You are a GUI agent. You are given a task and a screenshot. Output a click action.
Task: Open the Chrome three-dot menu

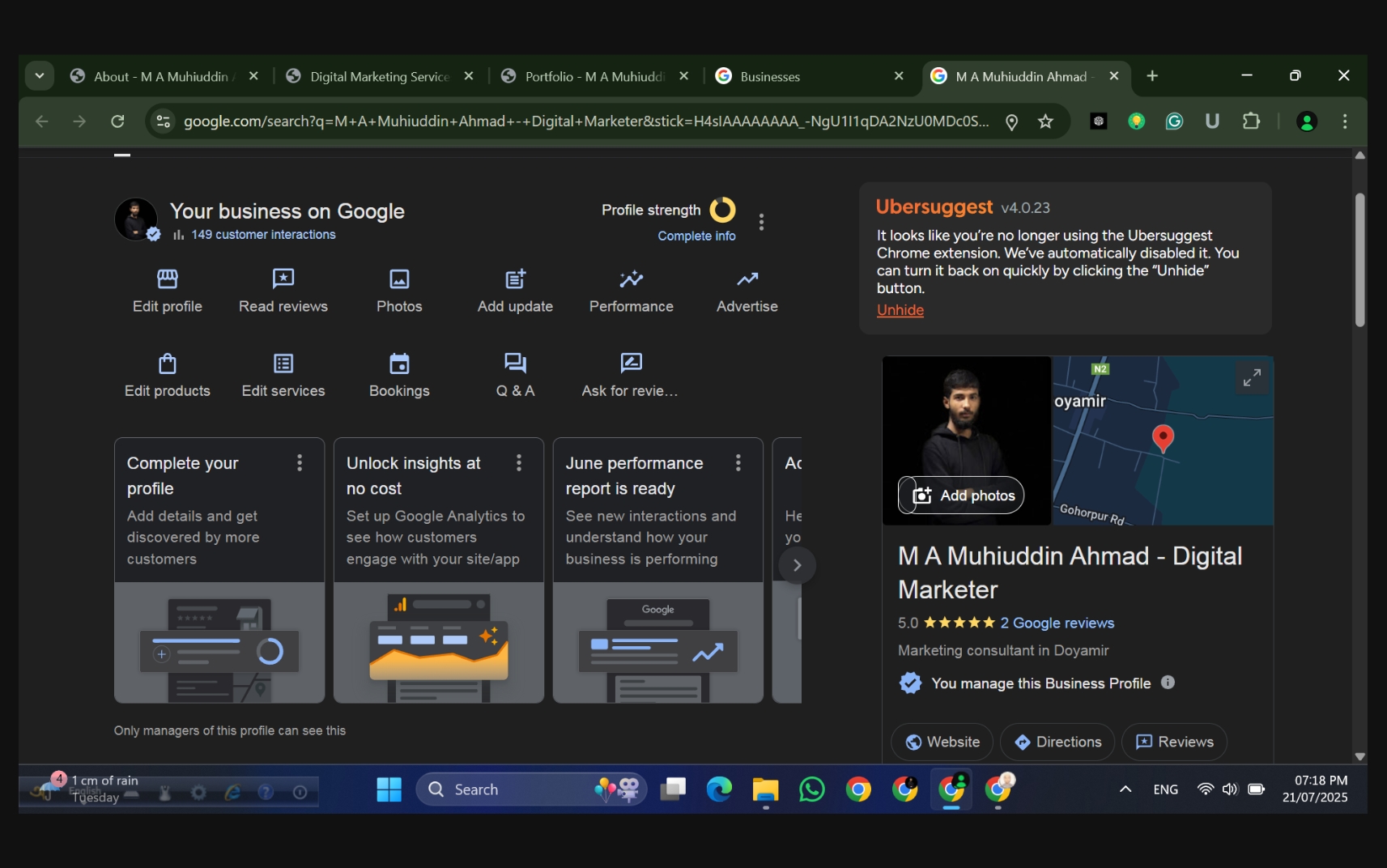coord(1345,121)
